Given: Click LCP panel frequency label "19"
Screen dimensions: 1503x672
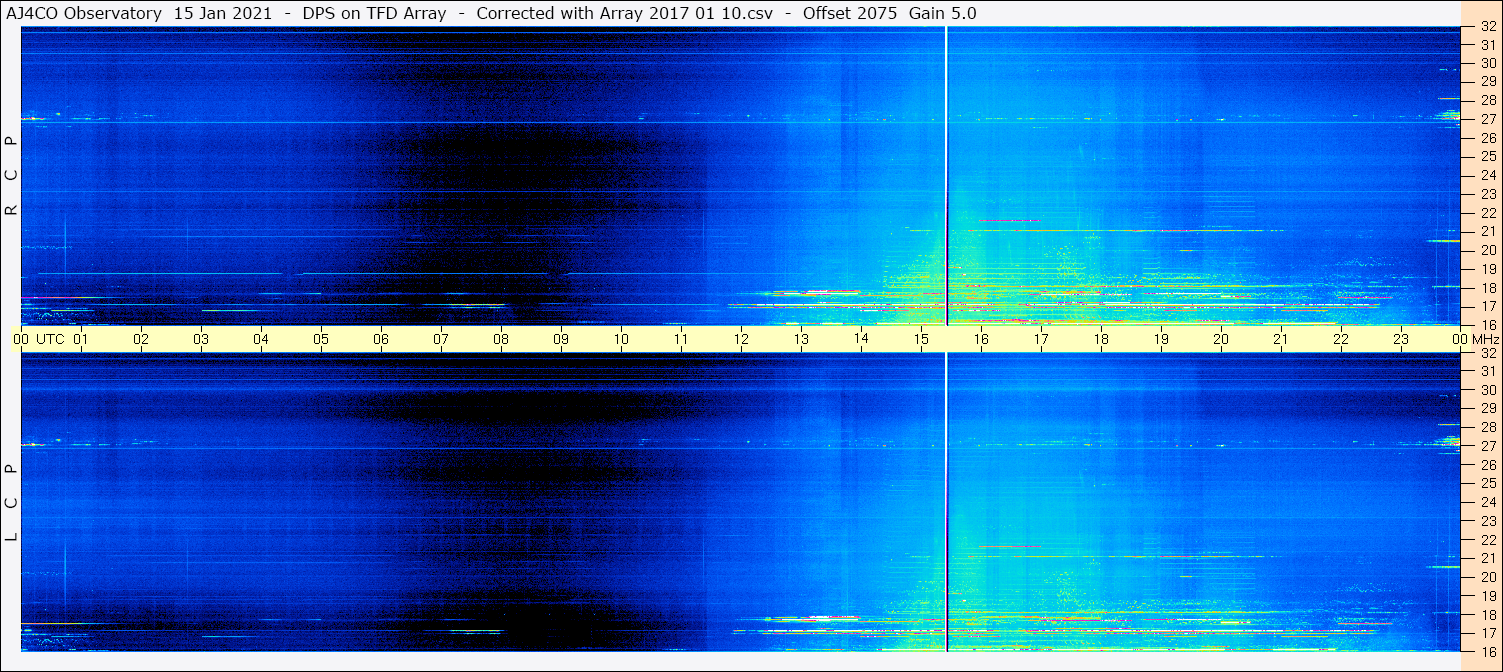Looking at the screenshot, I should click(x=1488, y=595).
